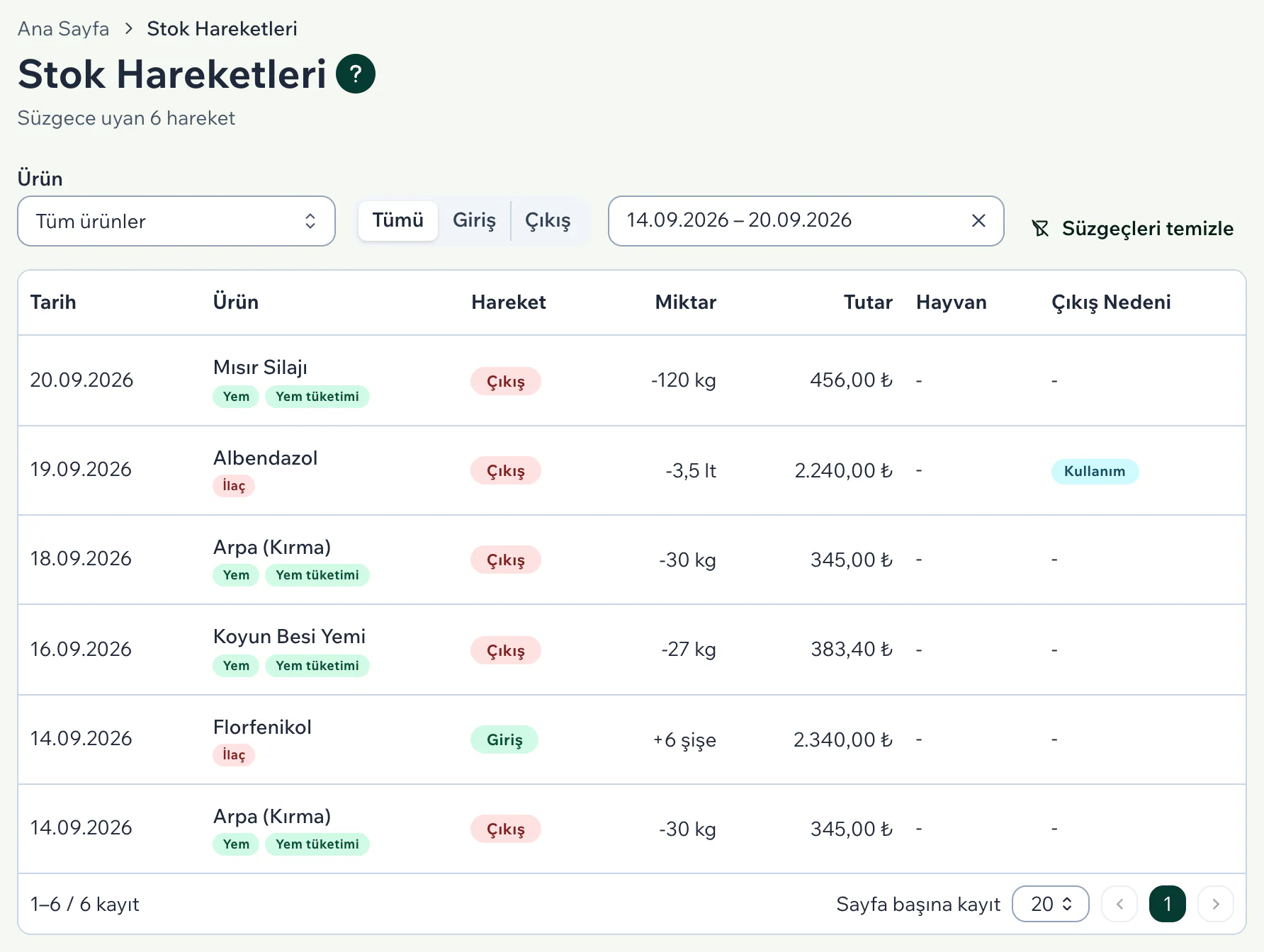
Task: Click the Tutar column header
Action: coord(868,302)
